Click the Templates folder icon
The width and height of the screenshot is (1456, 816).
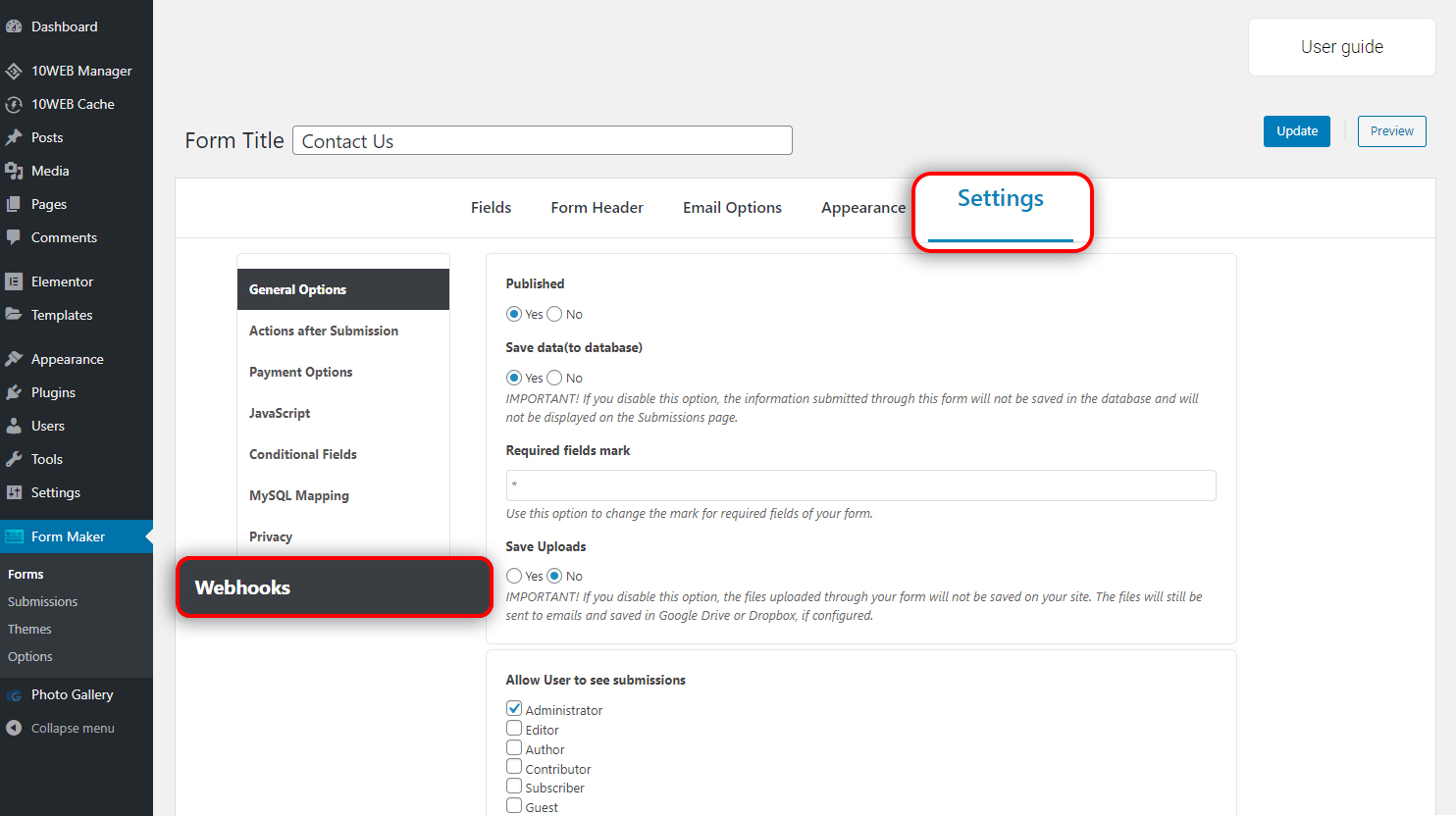14,315
